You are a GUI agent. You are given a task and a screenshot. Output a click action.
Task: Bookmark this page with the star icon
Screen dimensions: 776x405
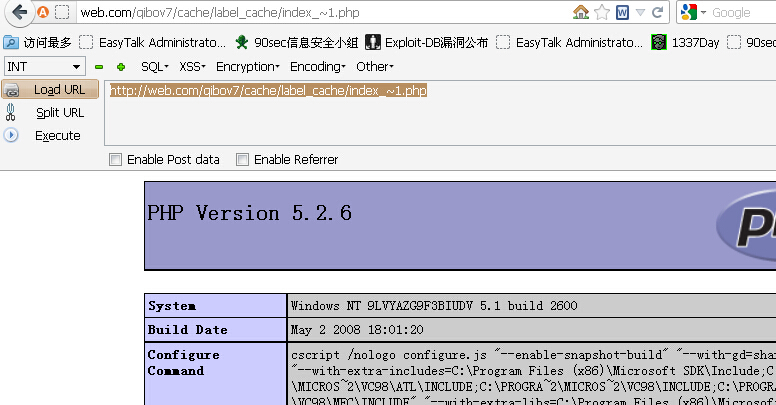point(602,12)
